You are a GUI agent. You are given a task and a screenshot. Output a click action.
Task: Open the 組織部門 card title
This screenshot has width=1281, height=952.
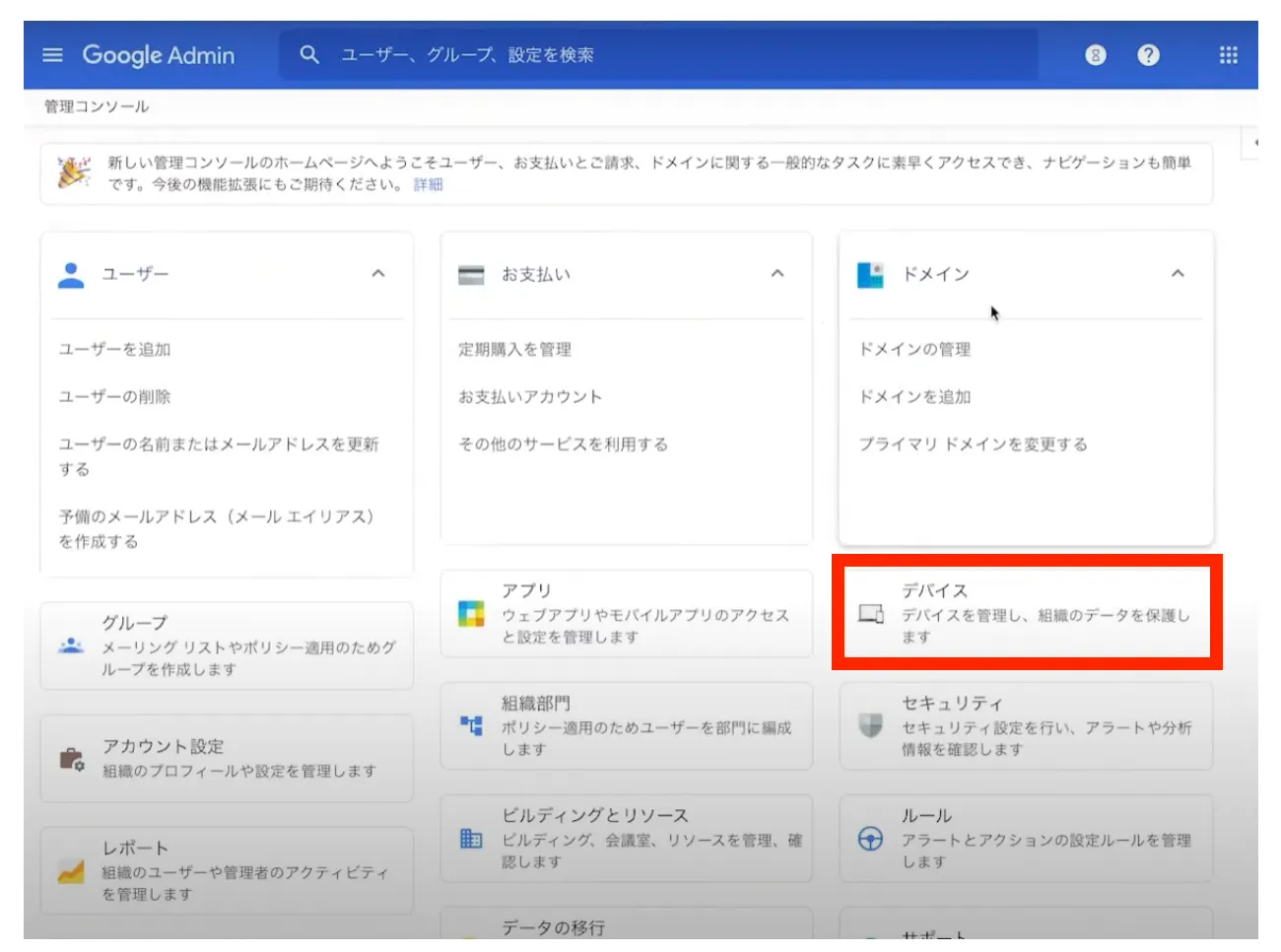(536, 703)
